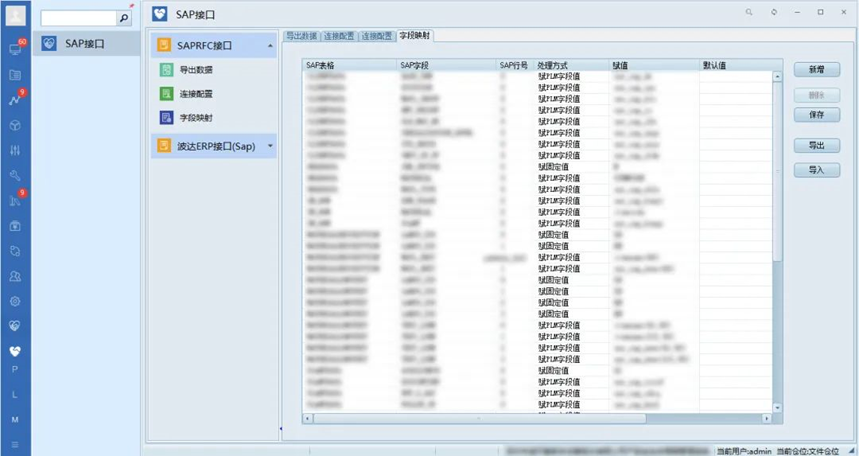Viewport: 859px width, 456px height.
Task: Click the gear settings icon in sidebar
Action: click(15, 300)
